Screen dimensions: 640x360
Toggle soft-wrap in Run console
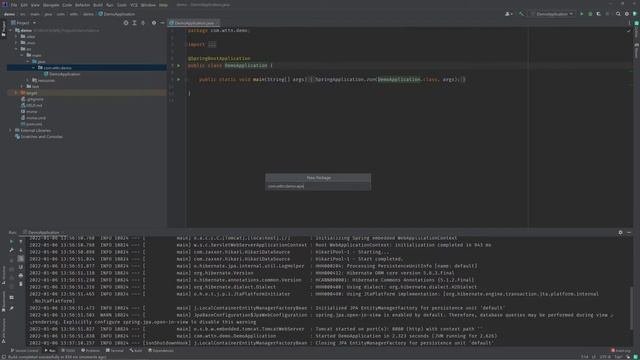coord(21,258)
